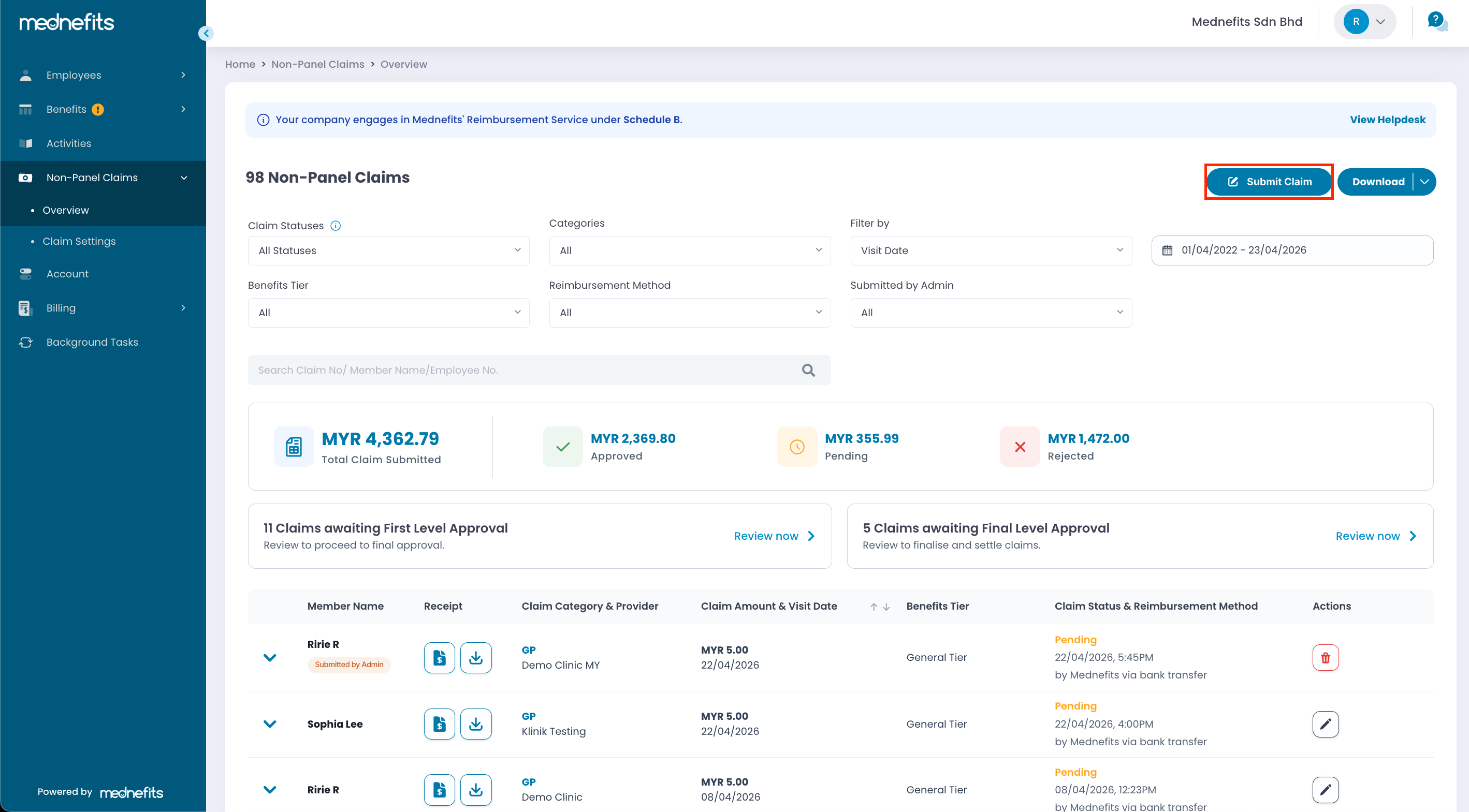Open the Visit Date filter dropdown
Image resolution: width=1469 pixels, height=812 pixels.
[991, 250]
